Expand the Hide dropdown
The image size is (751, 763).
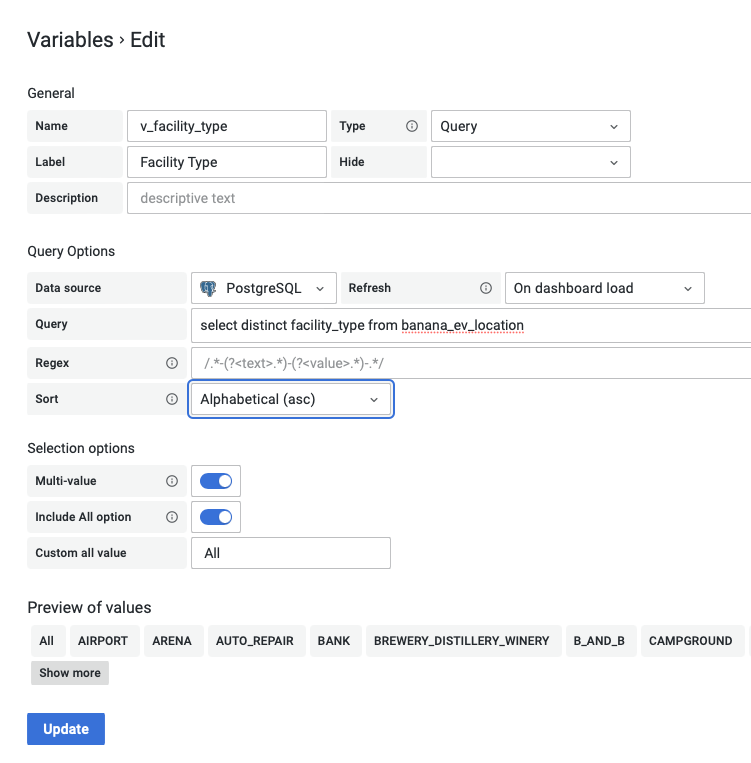point(531,162)
